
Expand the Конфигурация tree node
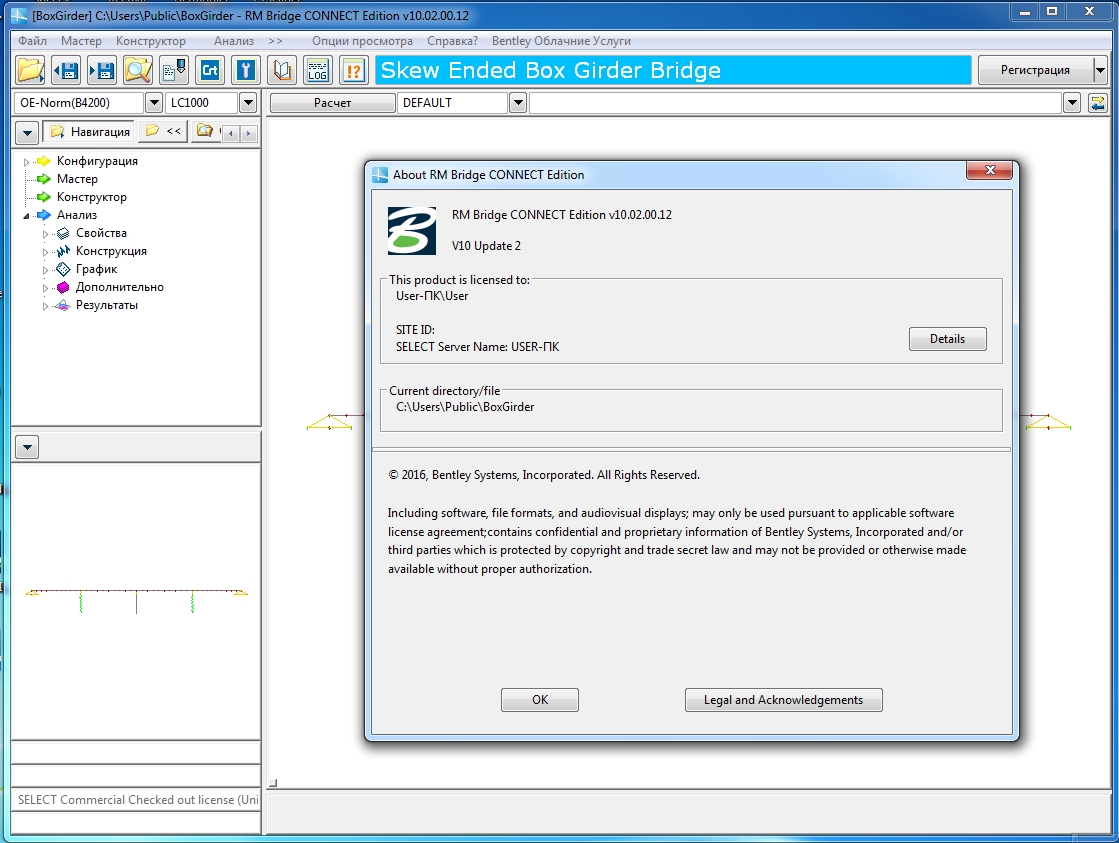(27, 162)
